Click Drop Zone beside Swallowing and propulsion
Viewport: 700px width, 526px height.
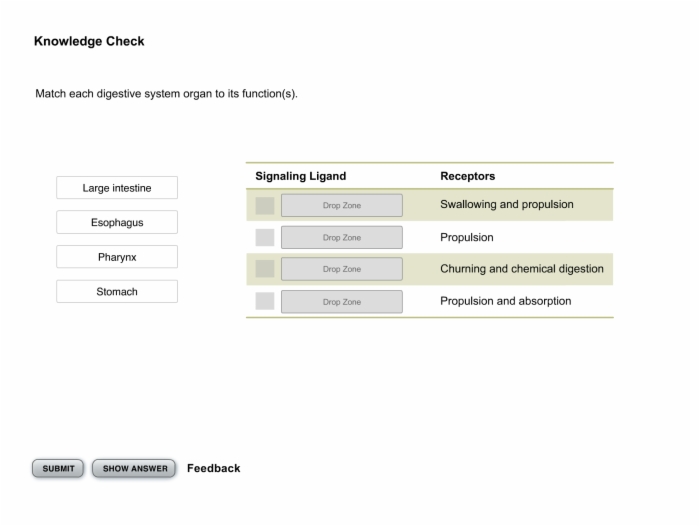pos(342,205)
